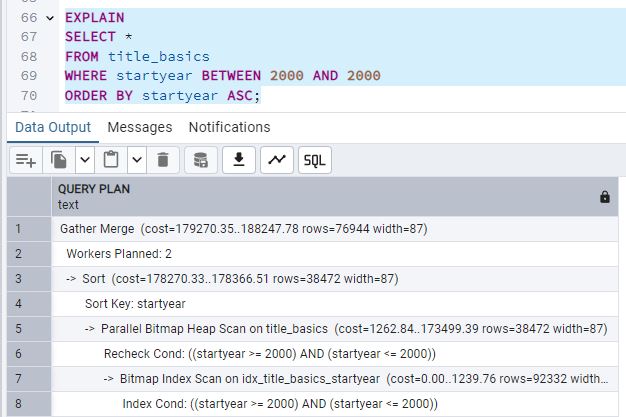Screen dimensions: 626x417
Task: Download results with the download icon
Action: point(239,160)
